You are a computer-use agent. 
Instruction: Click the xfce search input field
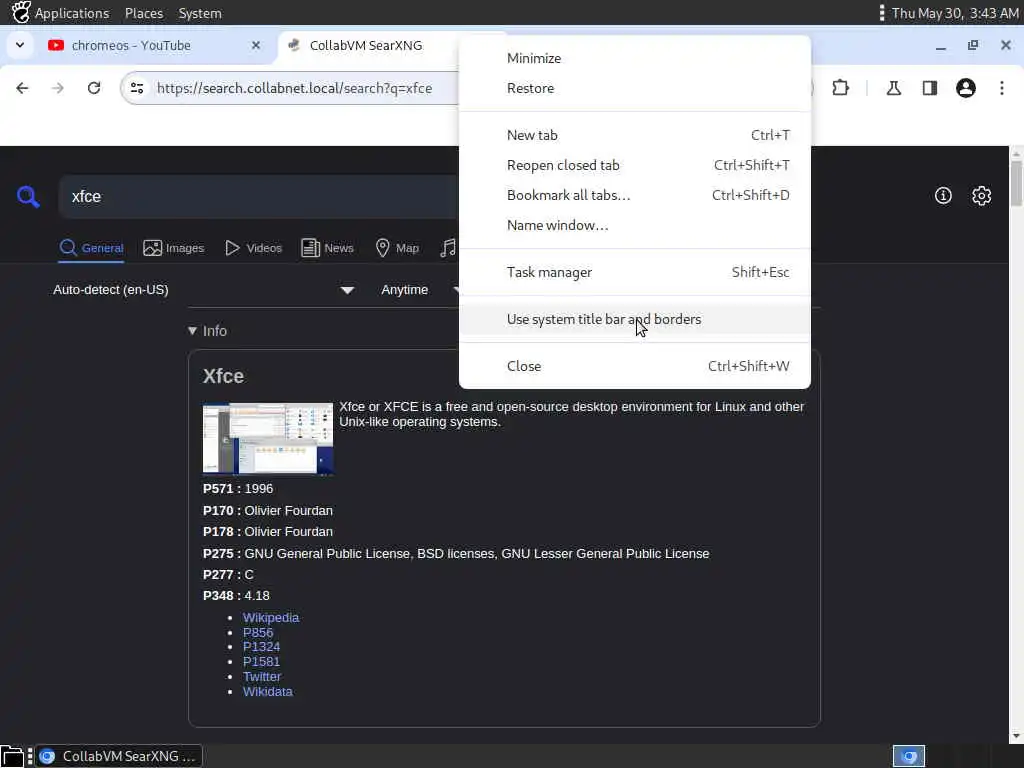click(261, 197)
